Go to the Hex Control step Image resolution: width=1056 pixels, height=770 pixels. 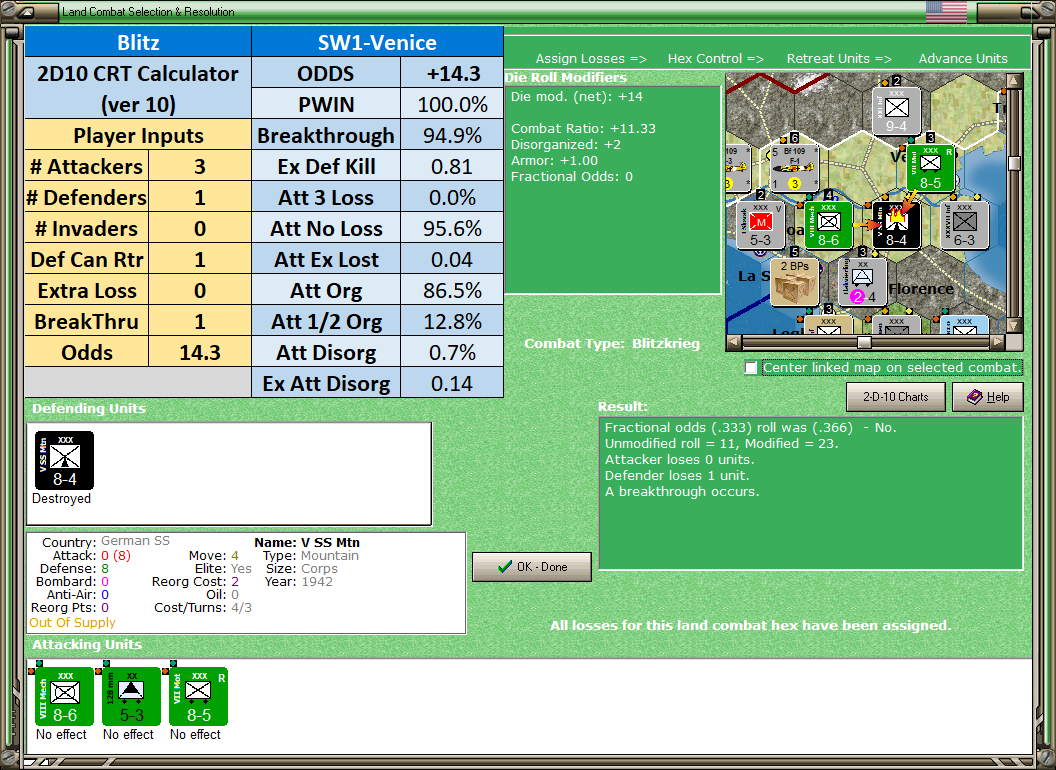715,59
